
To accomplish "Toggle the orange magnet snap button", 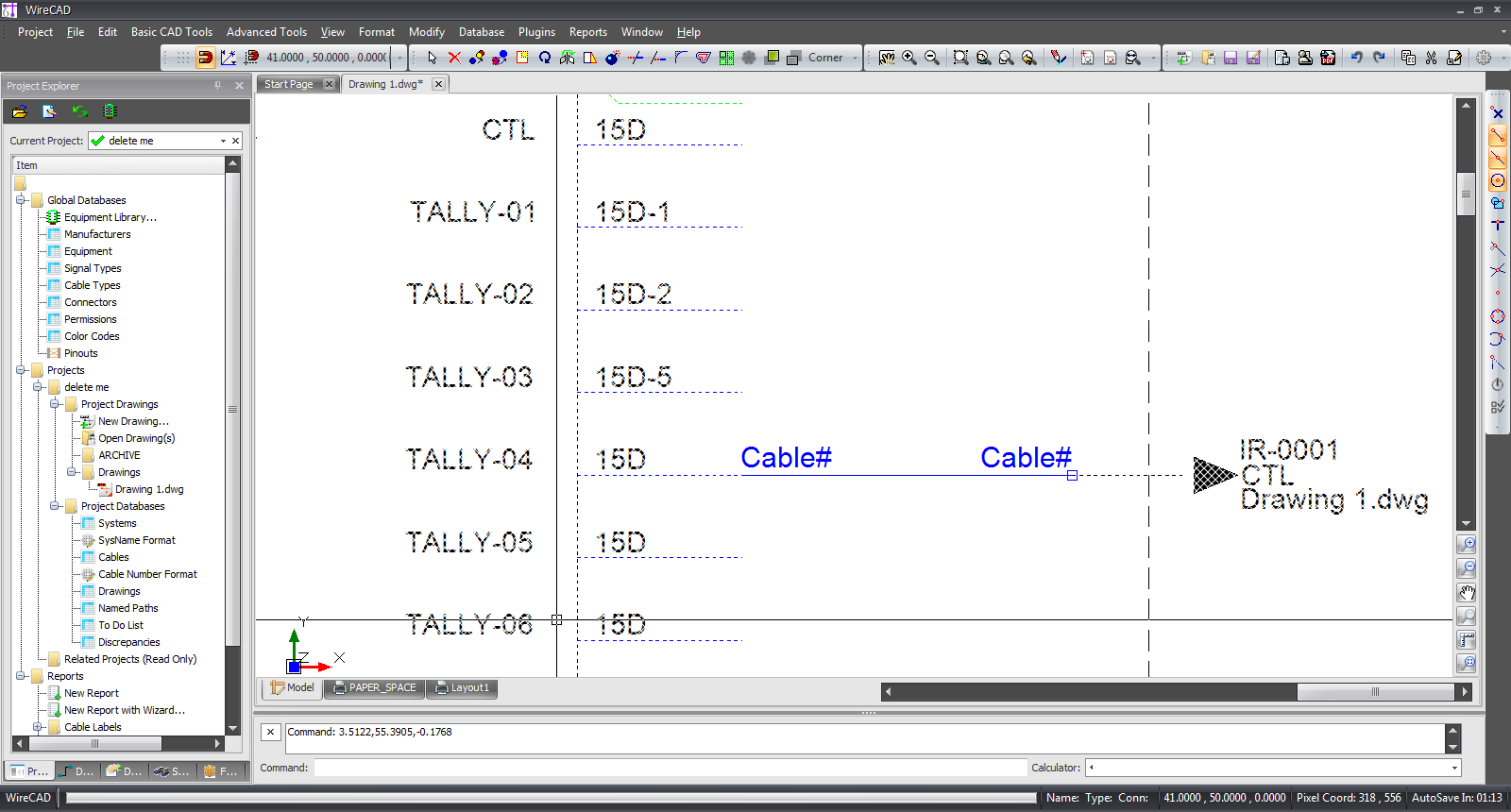I will pyautogui.click(x=205, y=58).
